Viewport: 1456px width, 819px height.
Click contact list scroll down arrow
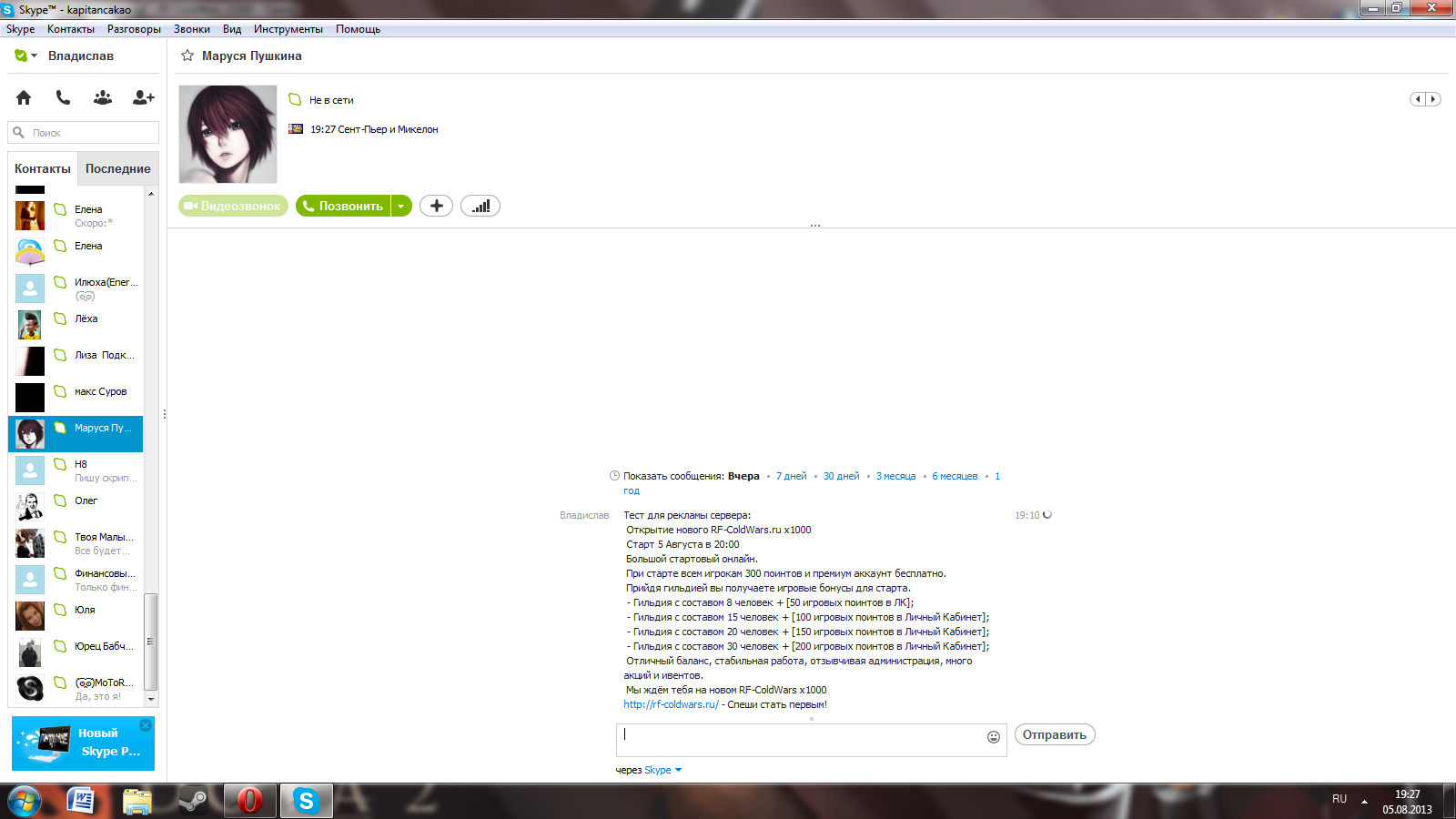tap(151, 700)
